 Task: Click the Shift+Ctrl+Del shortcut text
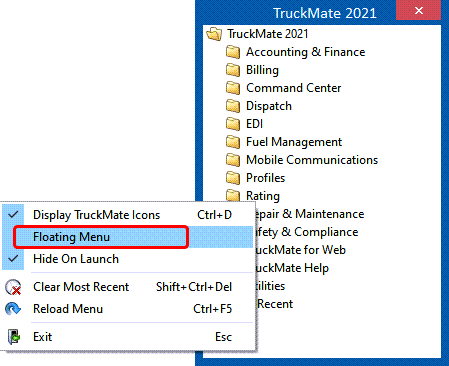click(194, 287)
